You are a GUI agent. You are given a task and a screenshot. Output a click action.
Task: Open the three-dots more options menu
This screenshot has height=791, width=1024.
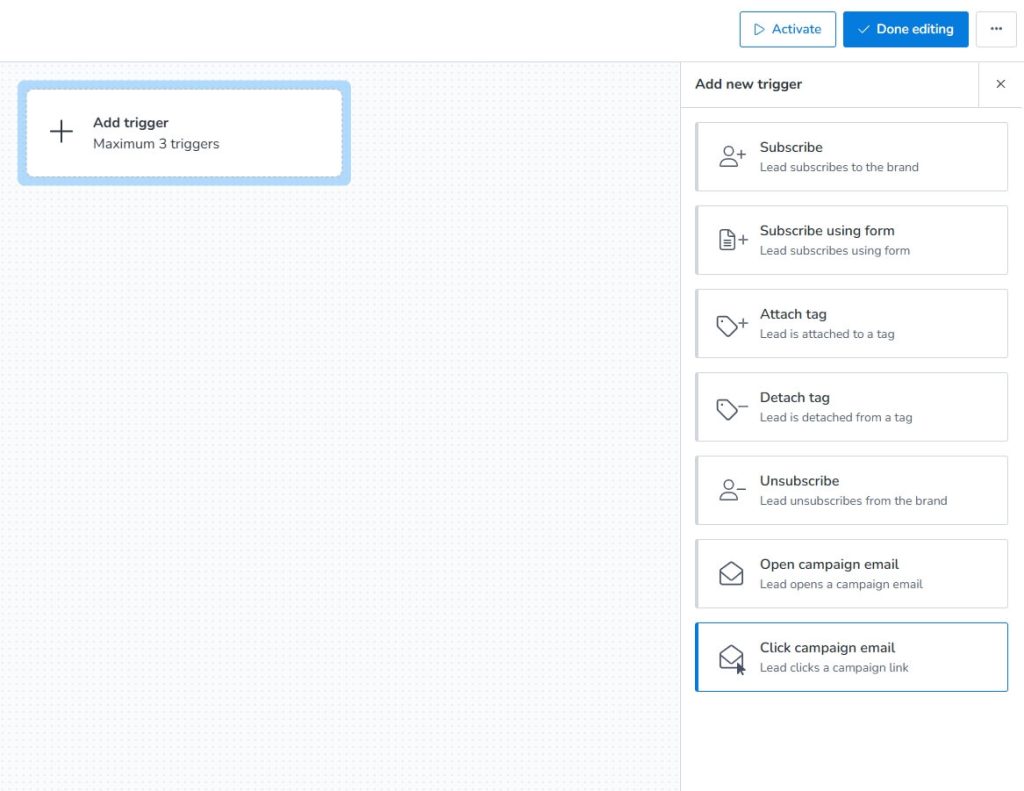(995, 29)
